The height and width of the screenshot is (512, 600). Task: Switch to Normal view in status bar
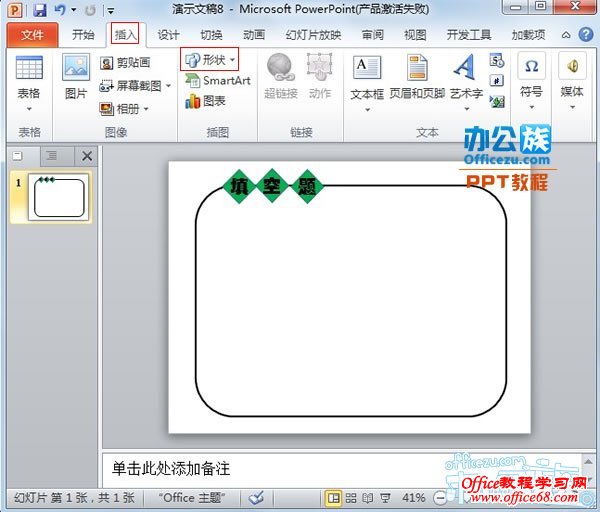[334, 497]
